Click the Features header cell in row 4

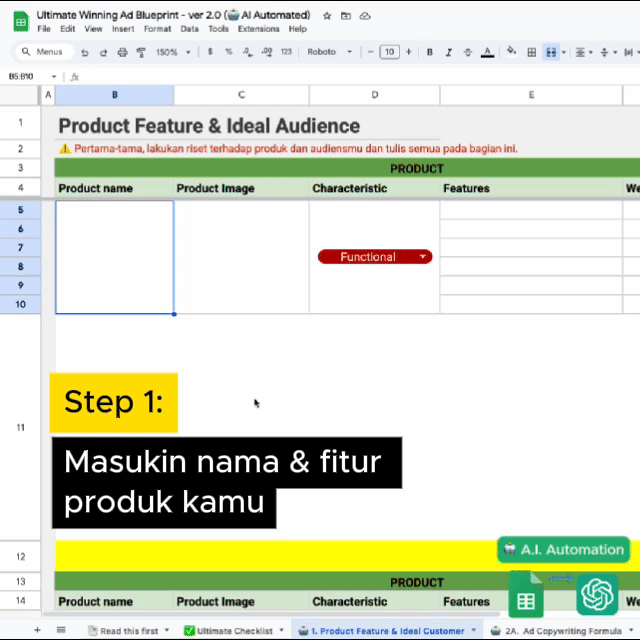pos(531,188)
